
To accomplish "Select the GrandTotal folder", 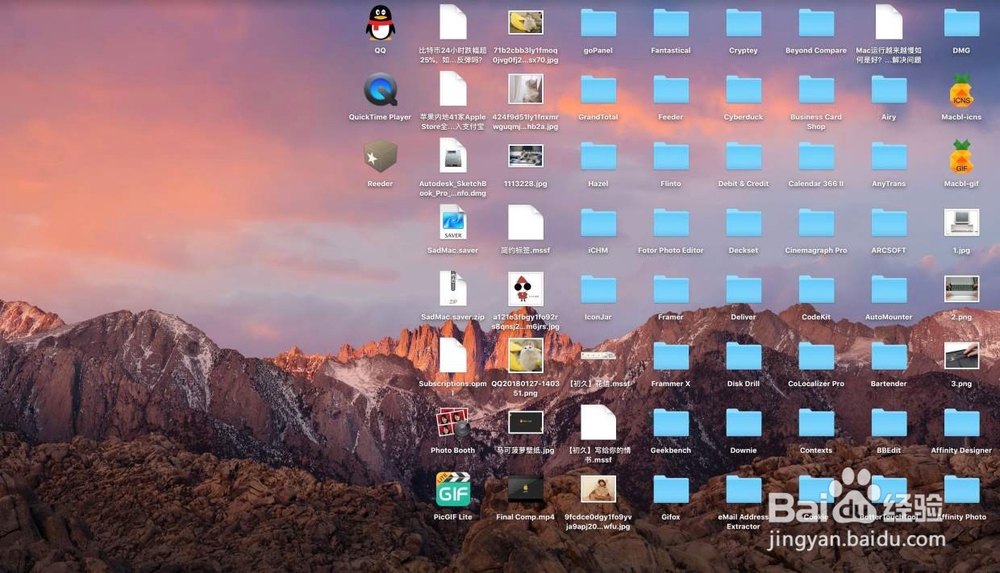I will coord(598,90).
